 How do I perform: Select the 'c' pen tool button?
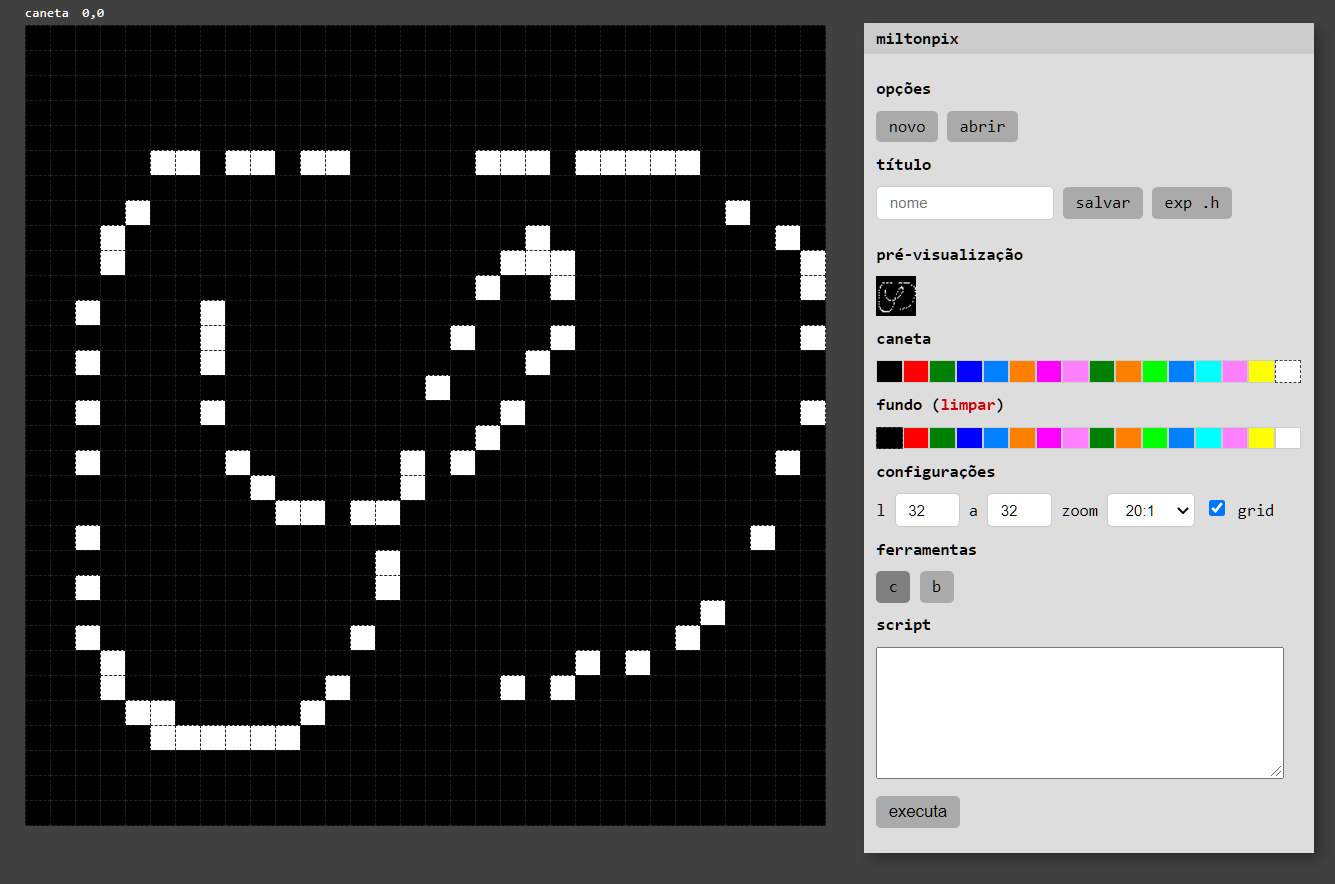pos(893,587)
